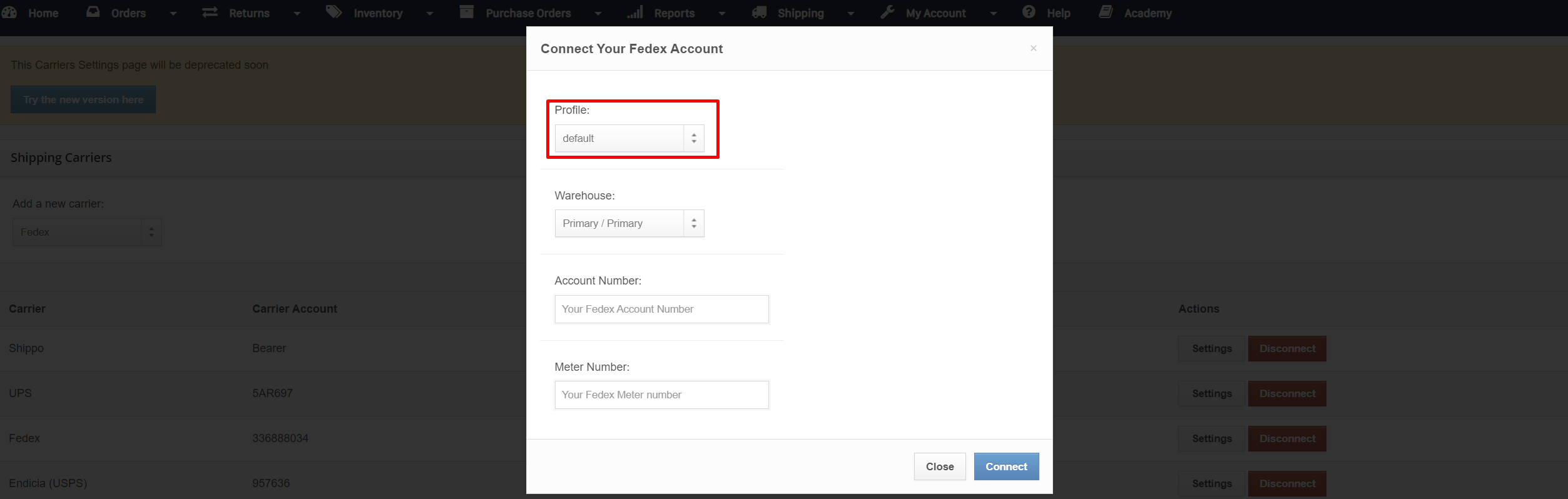Open the Home menu item
The width and height of the screenshot is (1568, 499).
tap(43, 13)
